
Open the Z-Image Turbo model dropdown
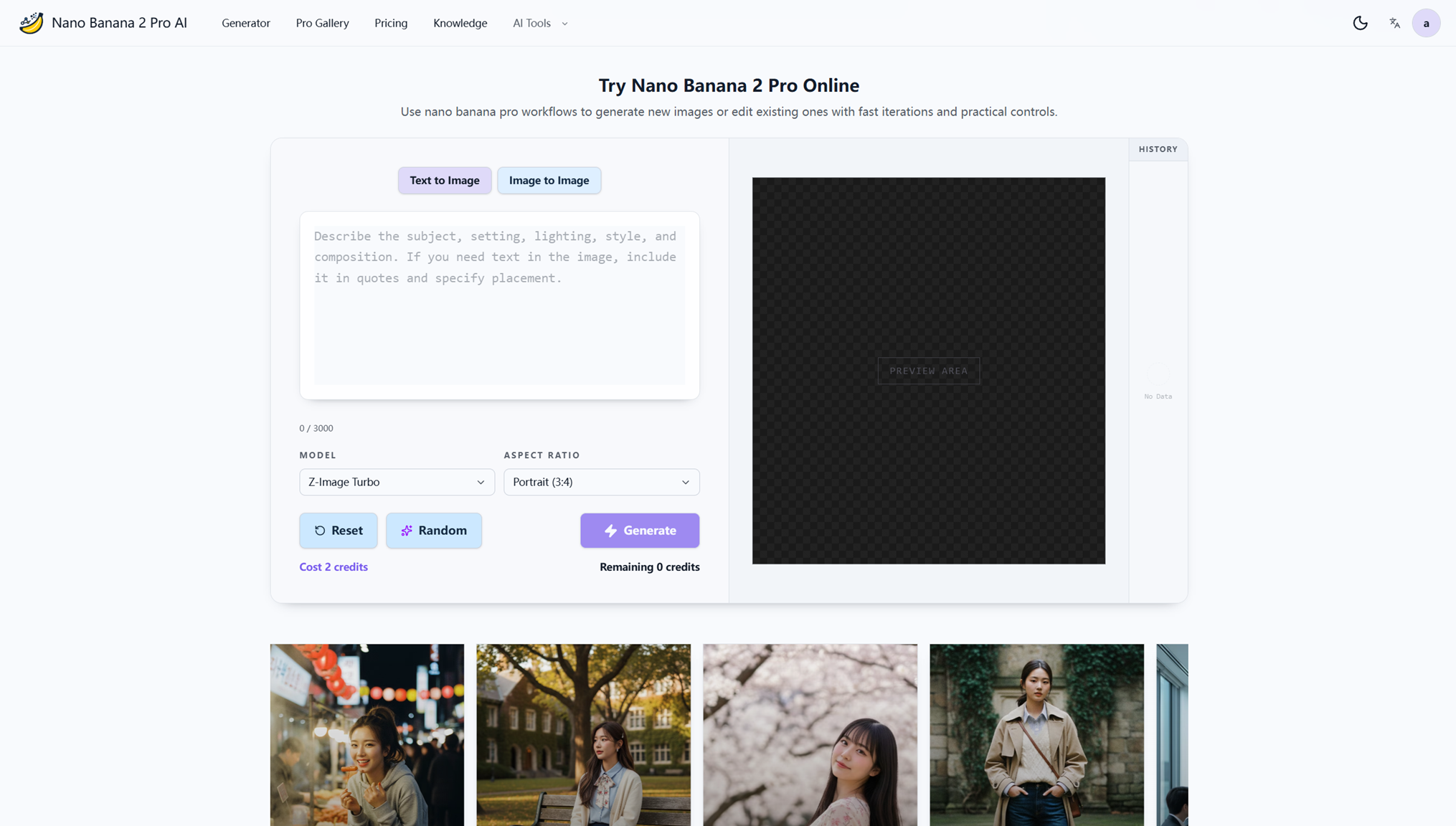click(397, 482)
